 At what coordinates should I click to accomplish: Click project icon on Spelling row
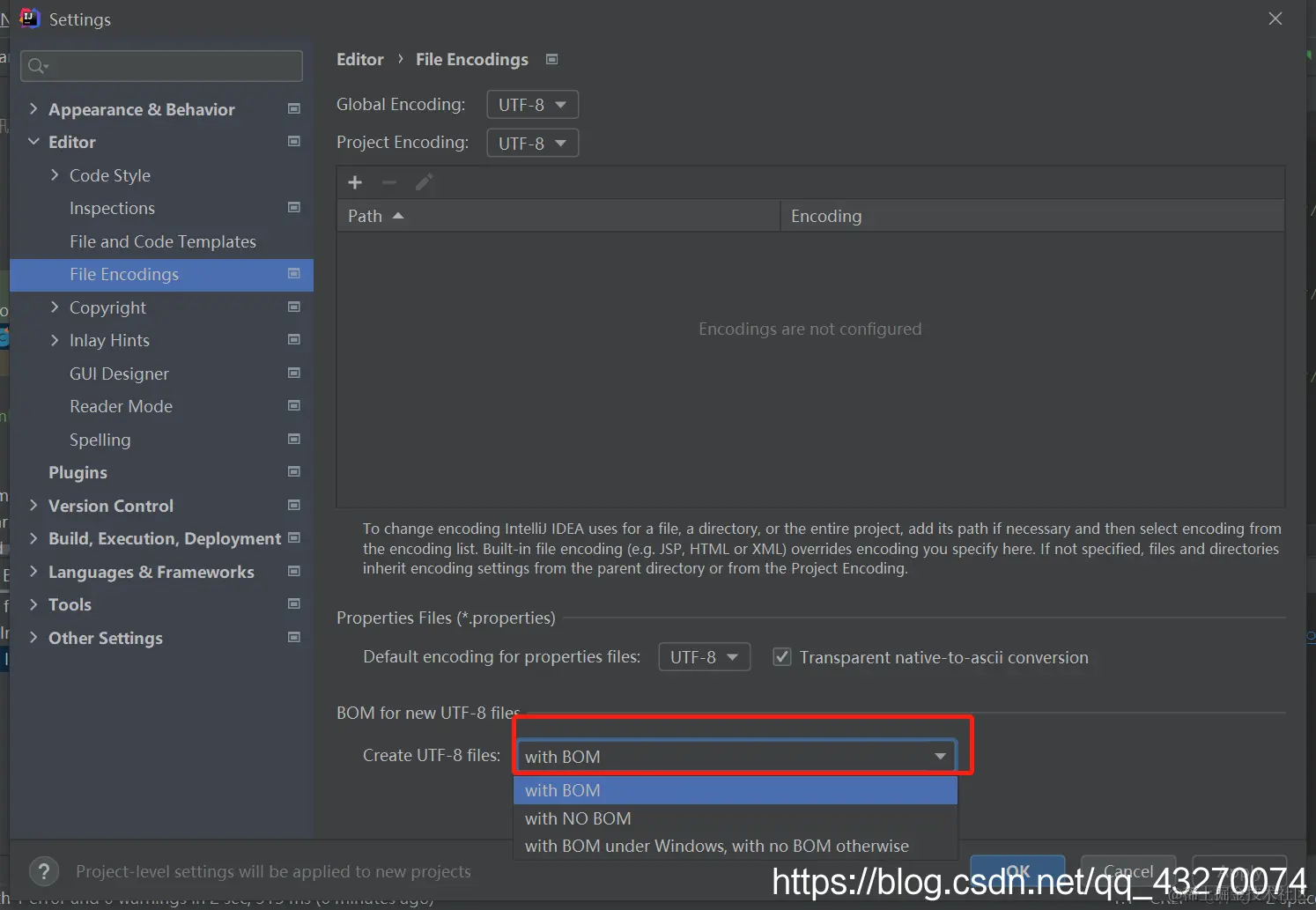[294, 439]
